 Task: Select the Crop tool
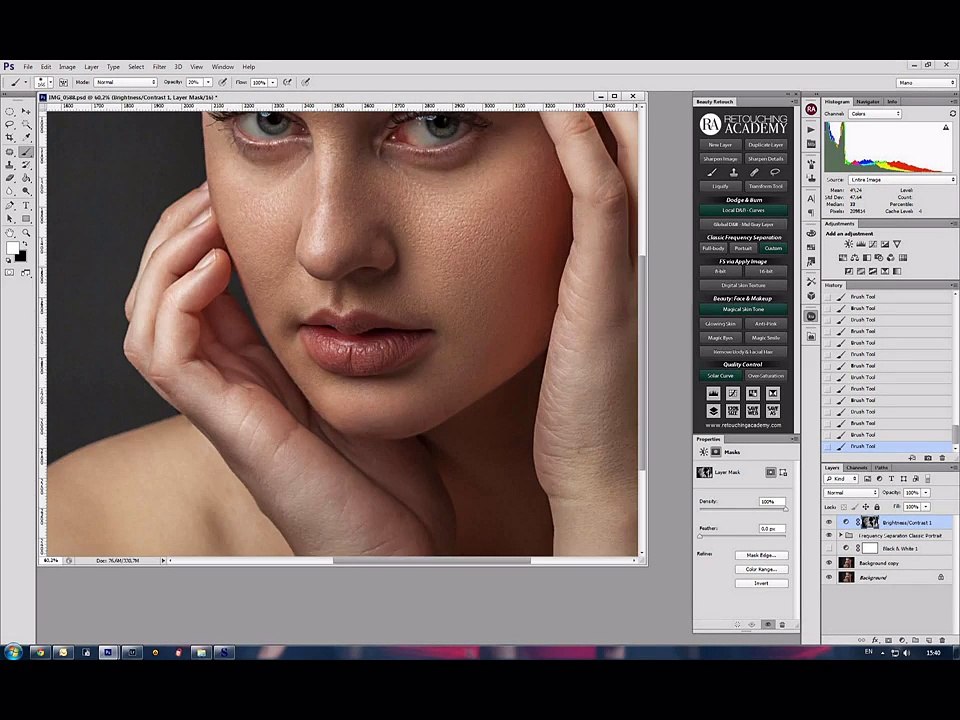click(10, 138)
